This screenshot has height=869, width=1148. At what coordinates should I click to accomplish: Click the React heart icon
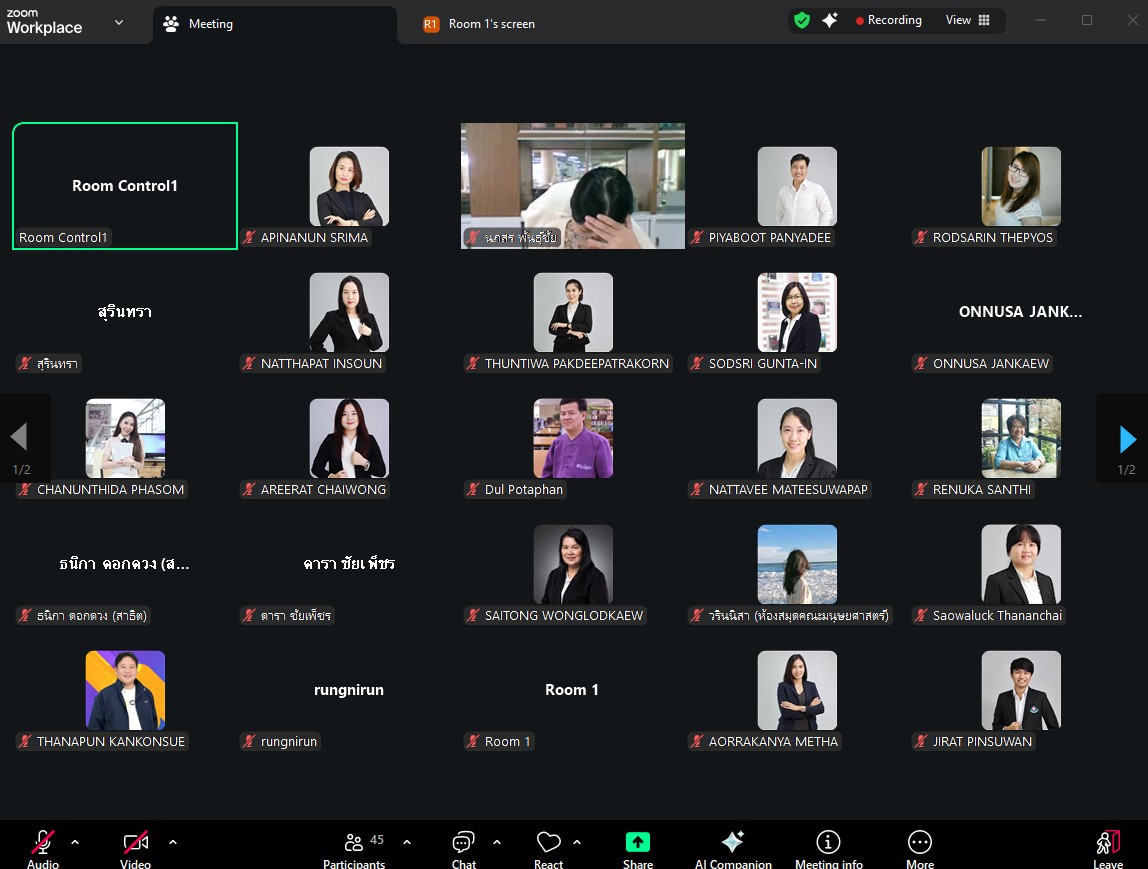click(x=548, y=847)
